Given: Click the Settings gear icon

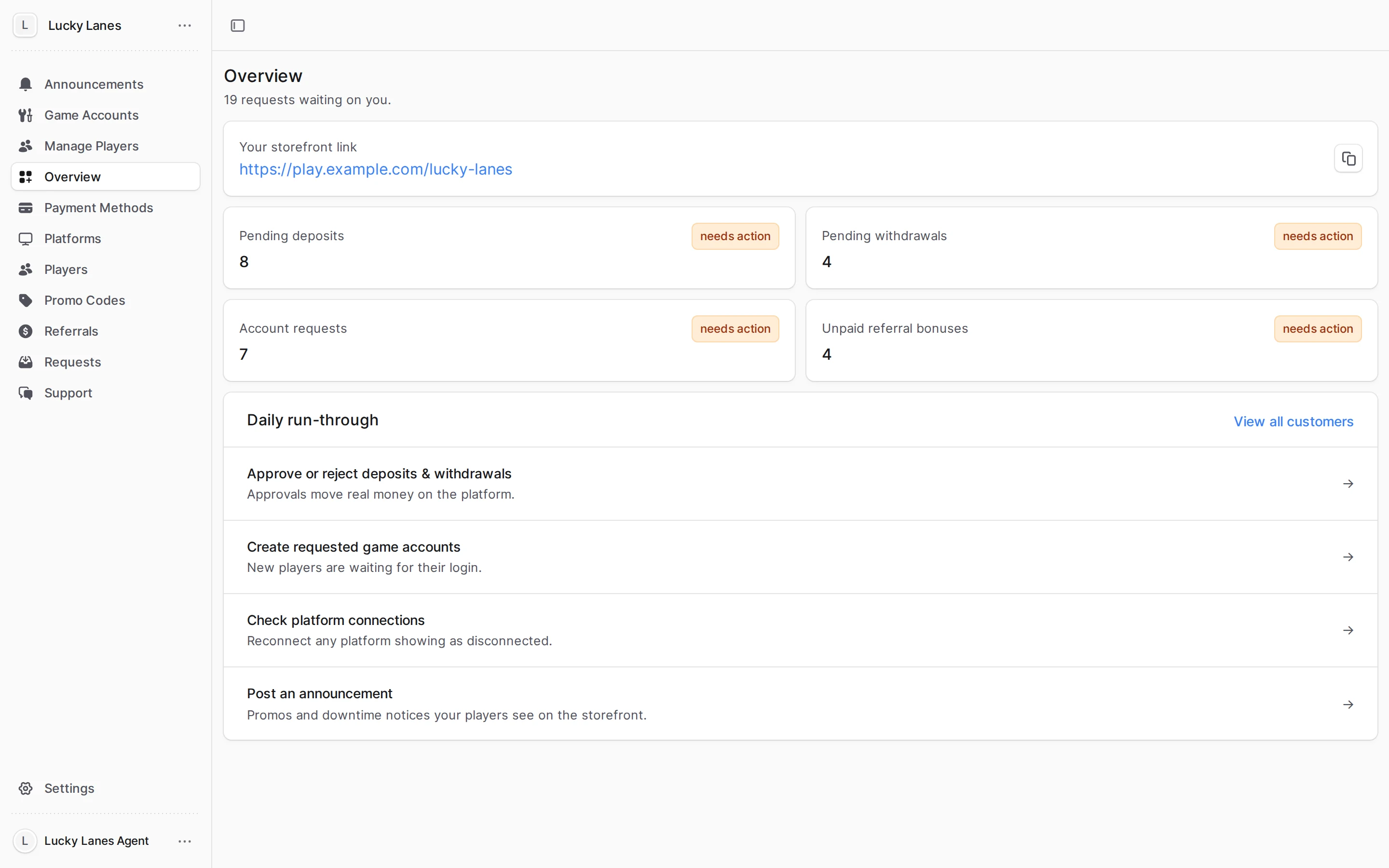Looking at the screenshot, I should click(25, 788).
